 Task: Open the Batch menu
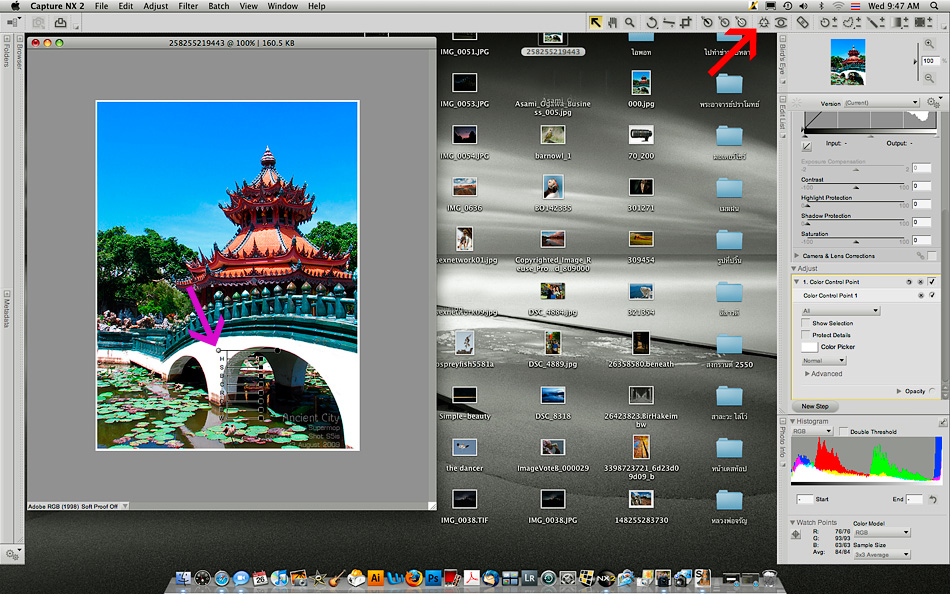coord(218,6)
